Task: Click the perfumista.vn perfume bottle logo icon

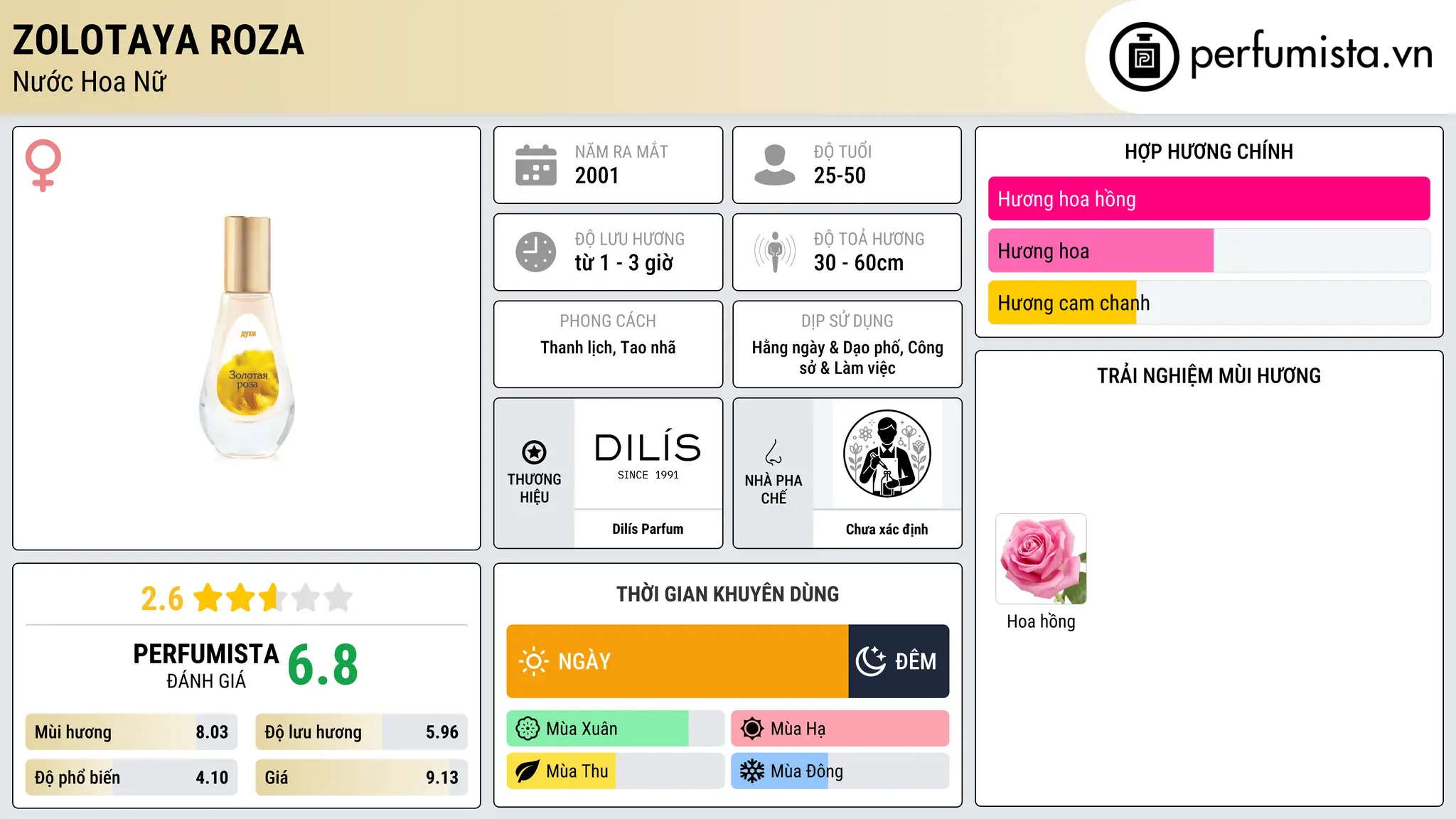Action: pos(1144,57)
